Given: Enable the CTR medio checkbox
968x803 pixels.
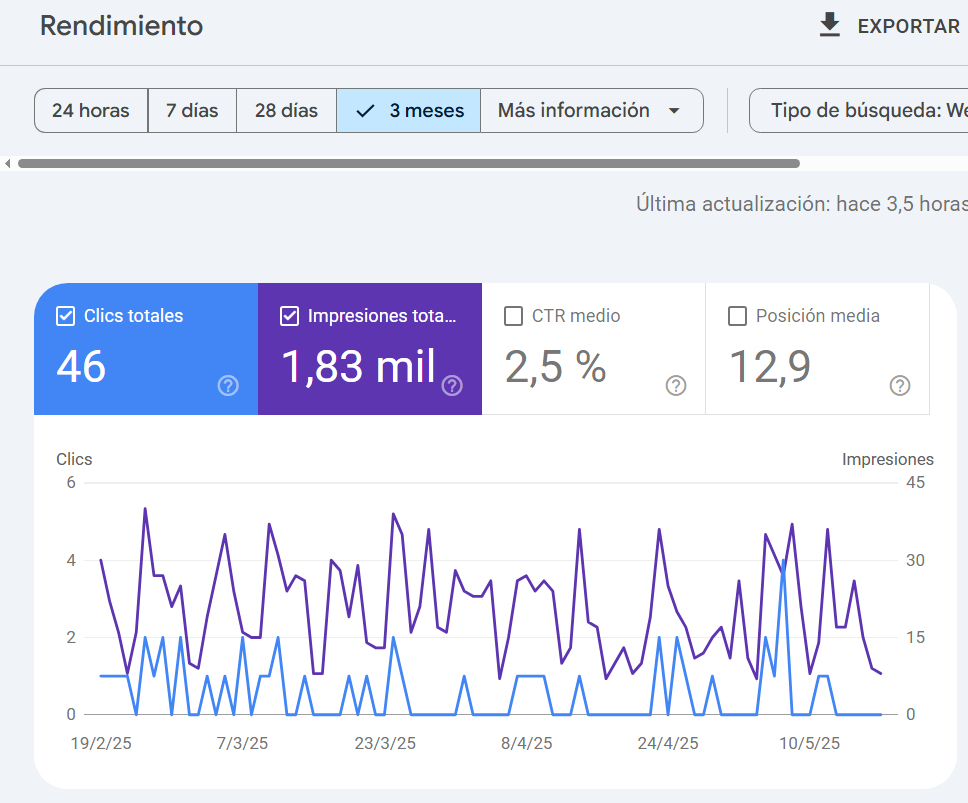Looking at the screenshot, I should pyautogui.click(x=514, y=316).
